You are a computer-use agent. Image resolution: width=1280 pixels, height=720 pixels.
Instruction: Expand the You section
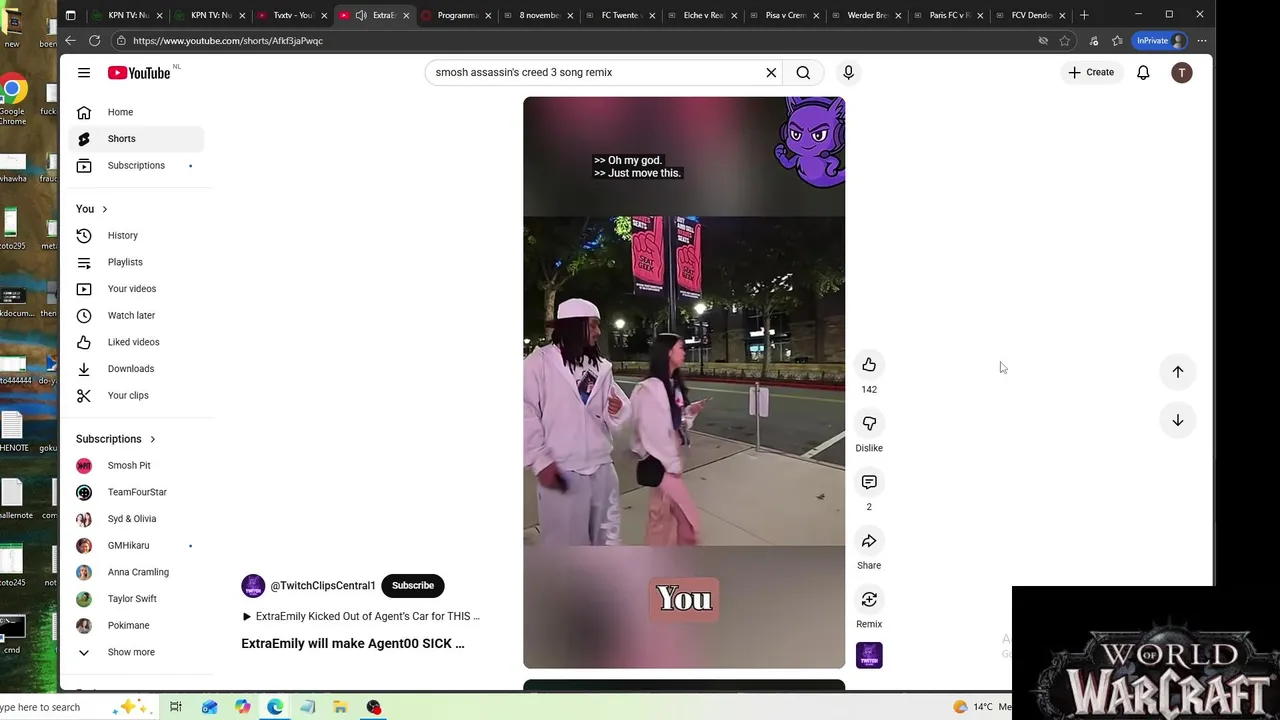click(x=92, y=209)
